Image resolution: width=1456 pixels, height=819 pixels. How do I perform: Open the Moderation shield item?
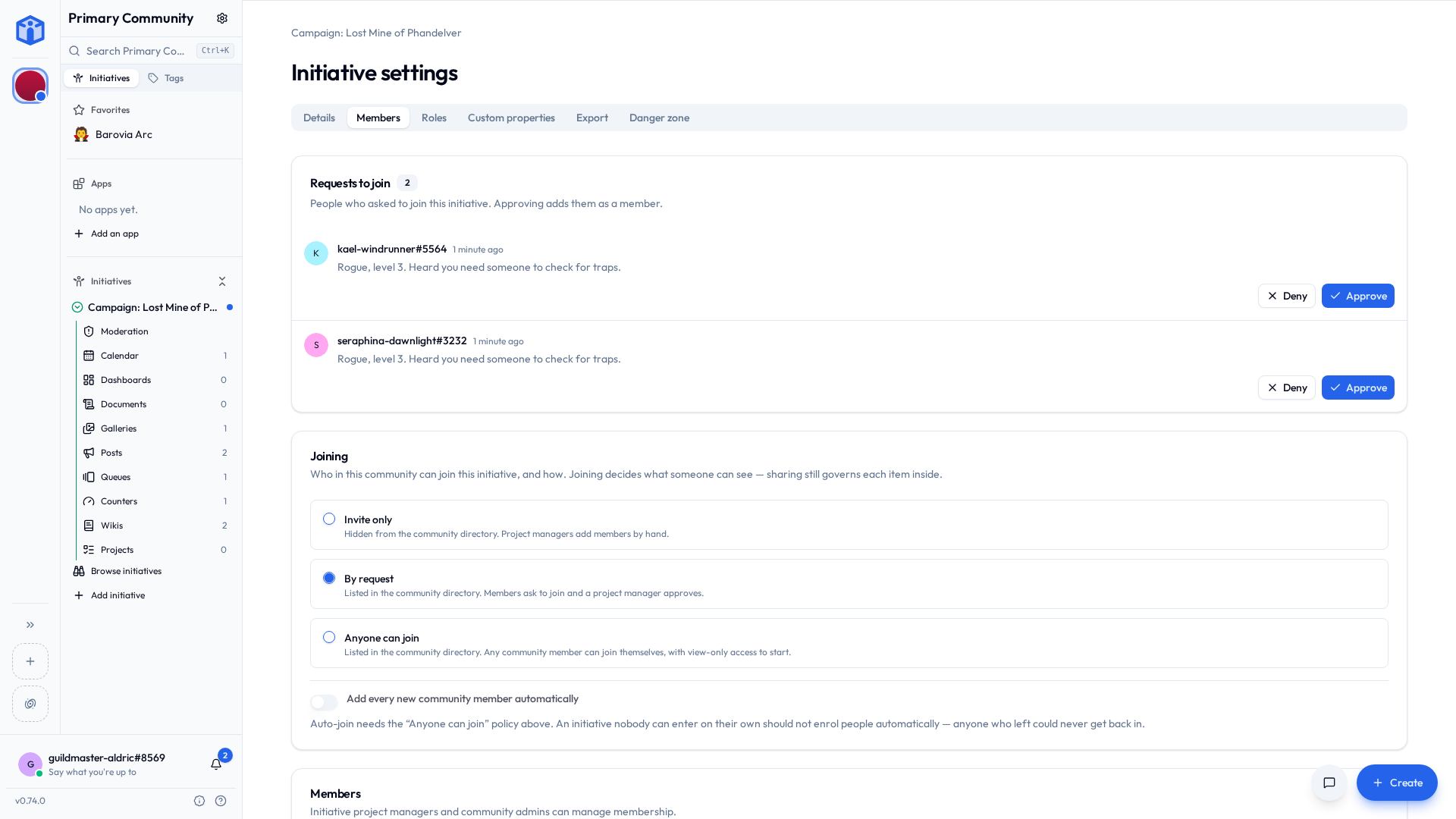(154, 331)
